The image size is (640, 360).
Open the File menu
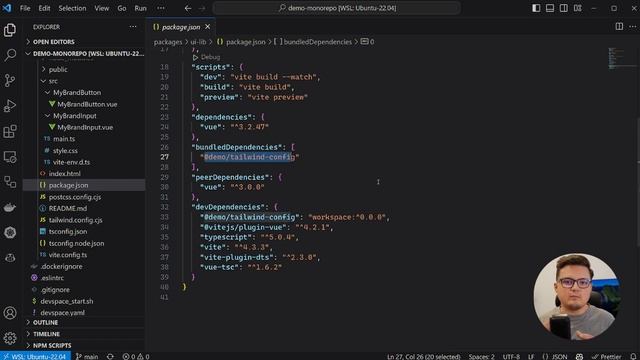click(x=25, y=8)
